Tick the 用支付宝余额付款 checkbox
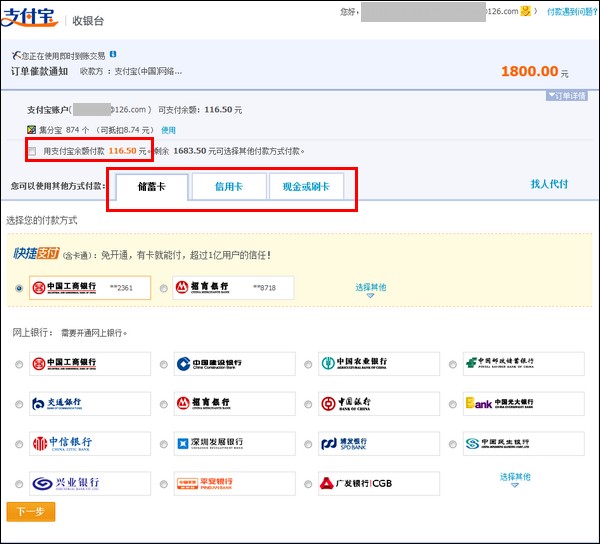The height and width of the screenshot is (544, 600). pyautogui.click(x=32, y=151)
